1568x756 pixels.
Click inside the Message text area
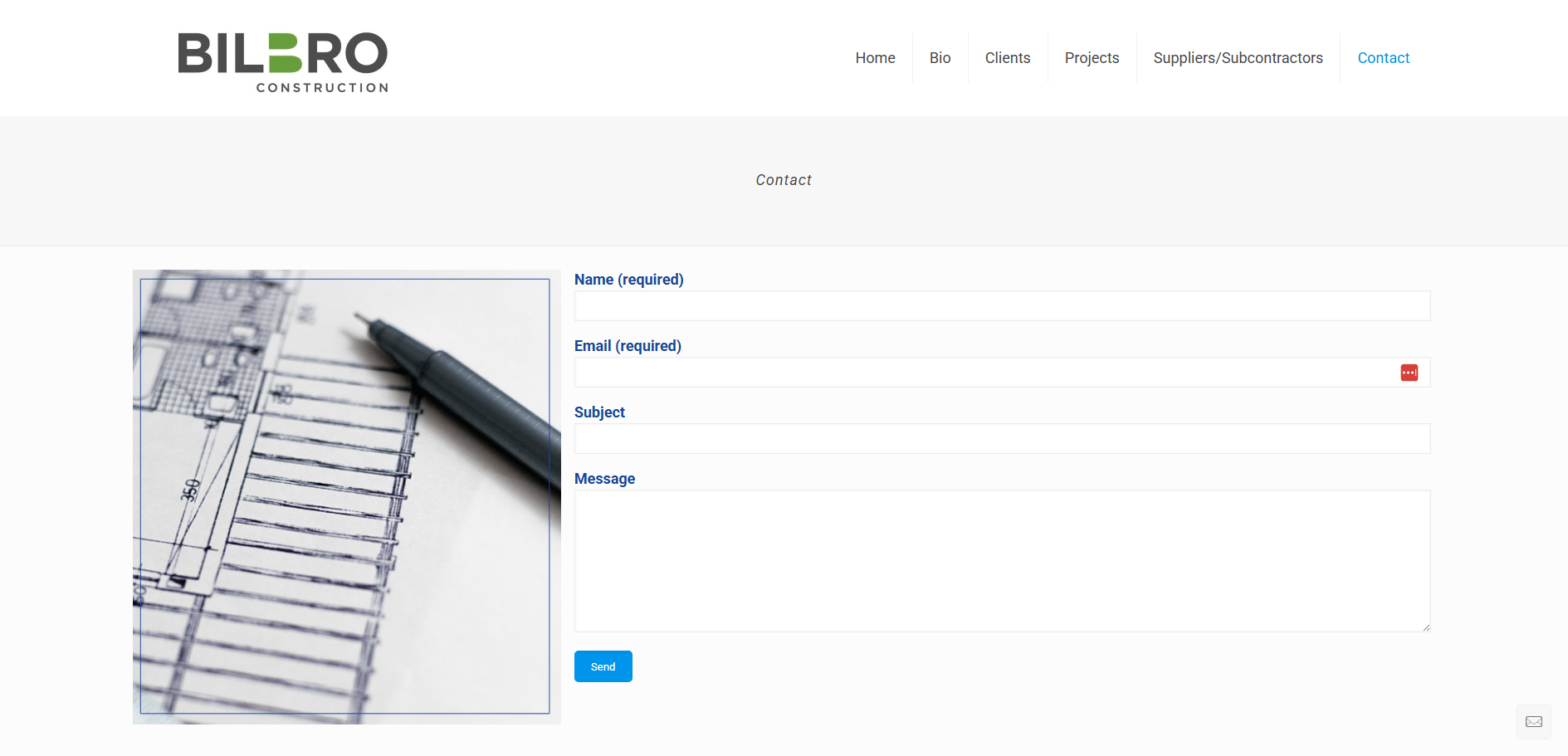1001,560
